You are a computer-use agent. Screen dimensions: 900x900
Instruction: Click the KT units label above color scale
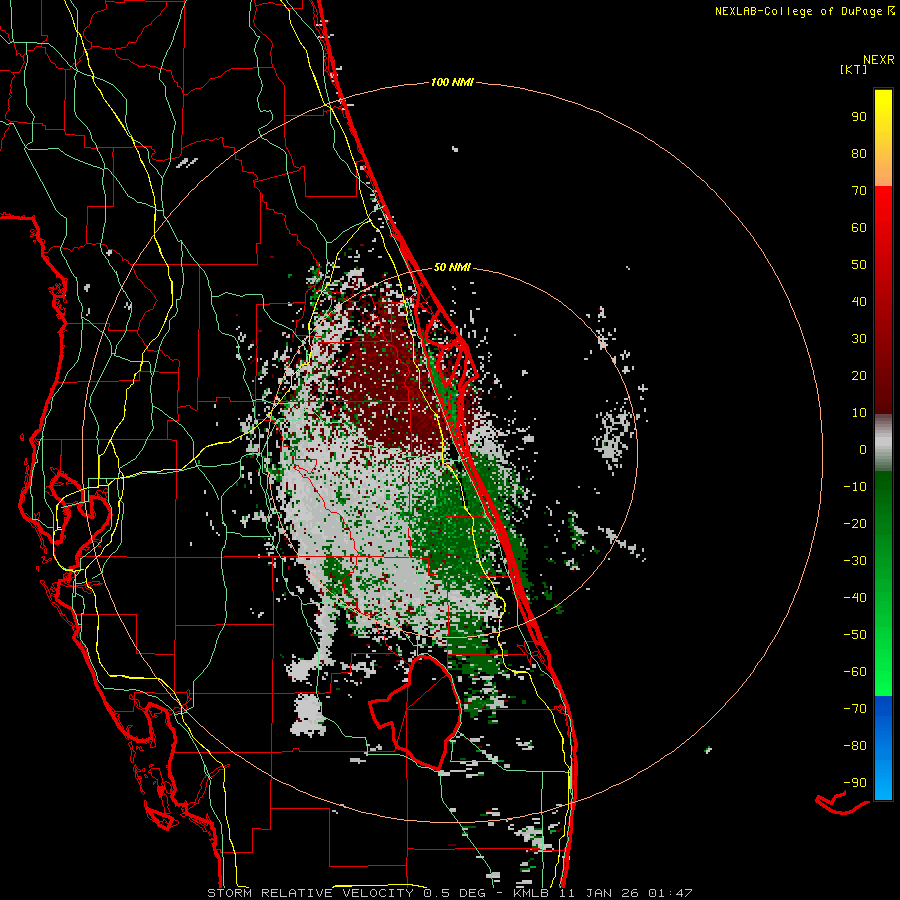pyautogui.click(x=854, y=69)
